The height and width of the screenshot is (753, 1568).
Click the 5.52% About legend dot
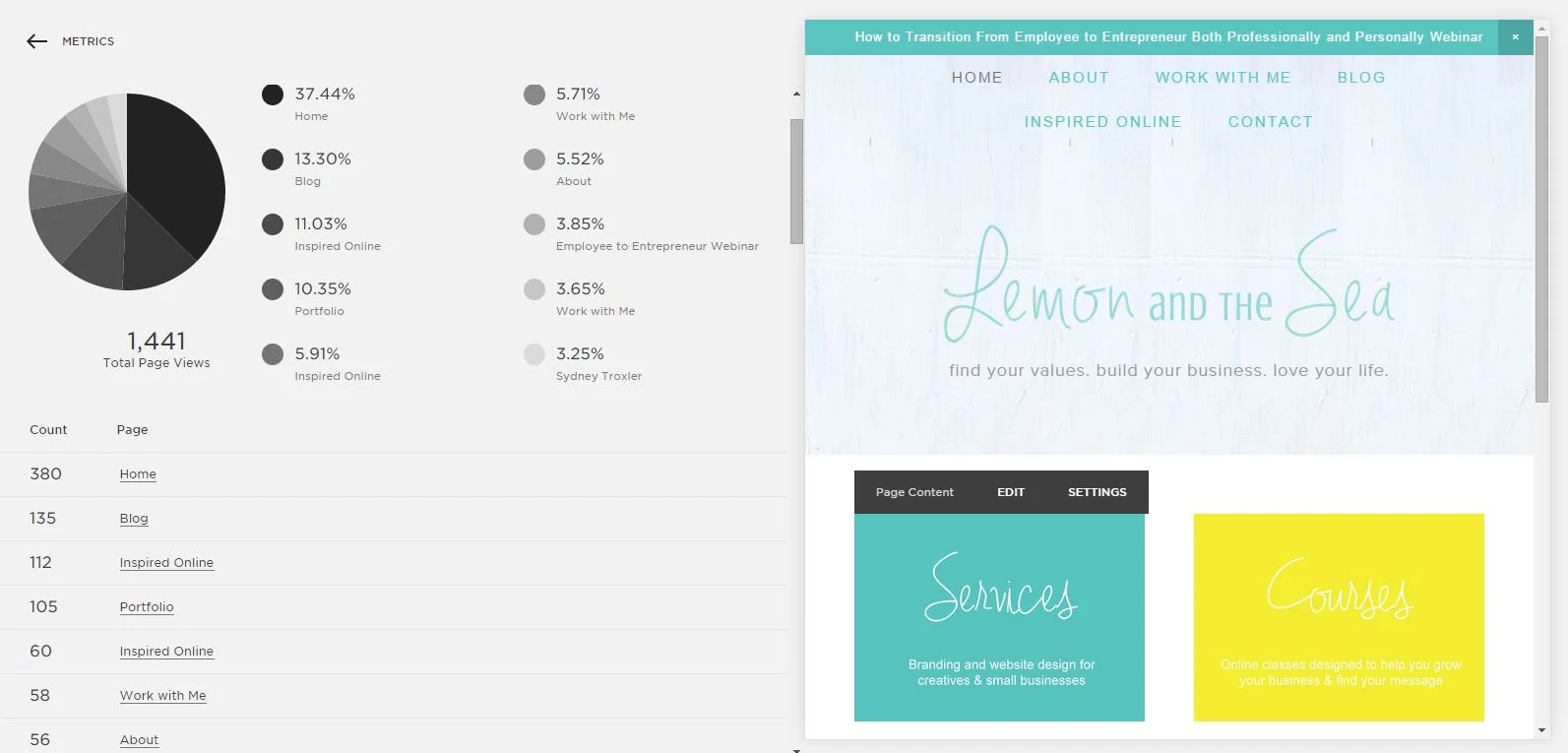point(534,159)
